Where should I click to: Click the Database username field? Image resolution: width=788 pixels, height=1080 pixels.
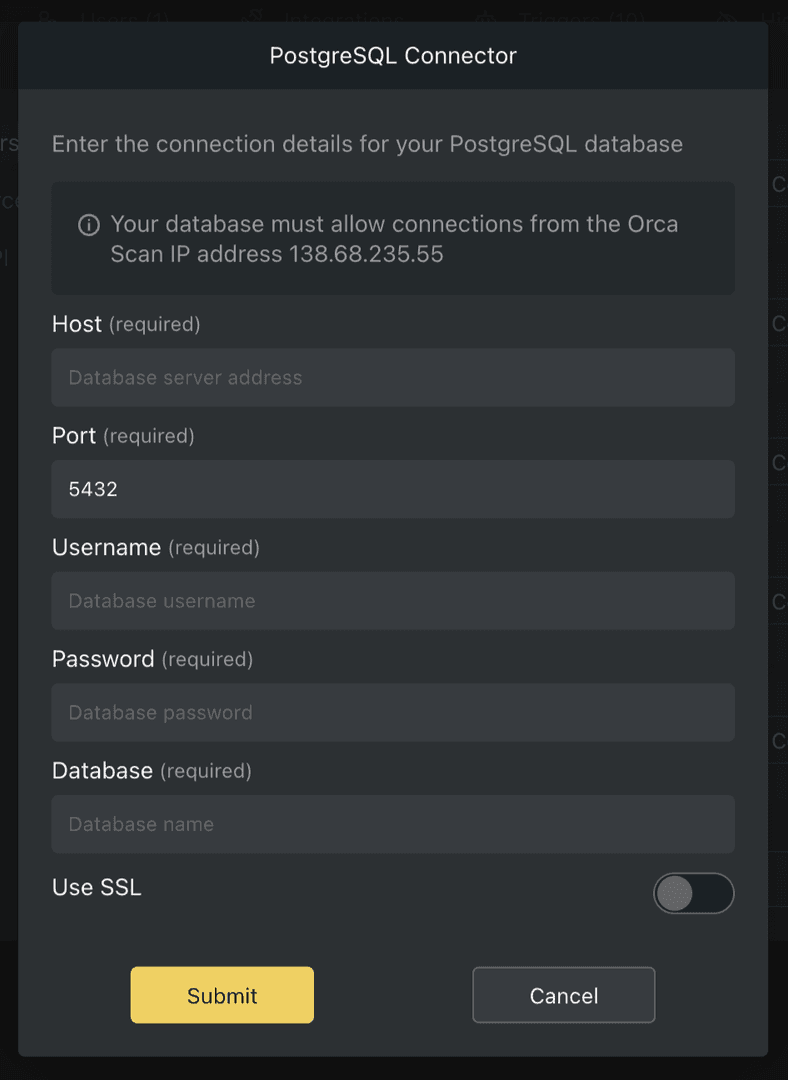393,601
